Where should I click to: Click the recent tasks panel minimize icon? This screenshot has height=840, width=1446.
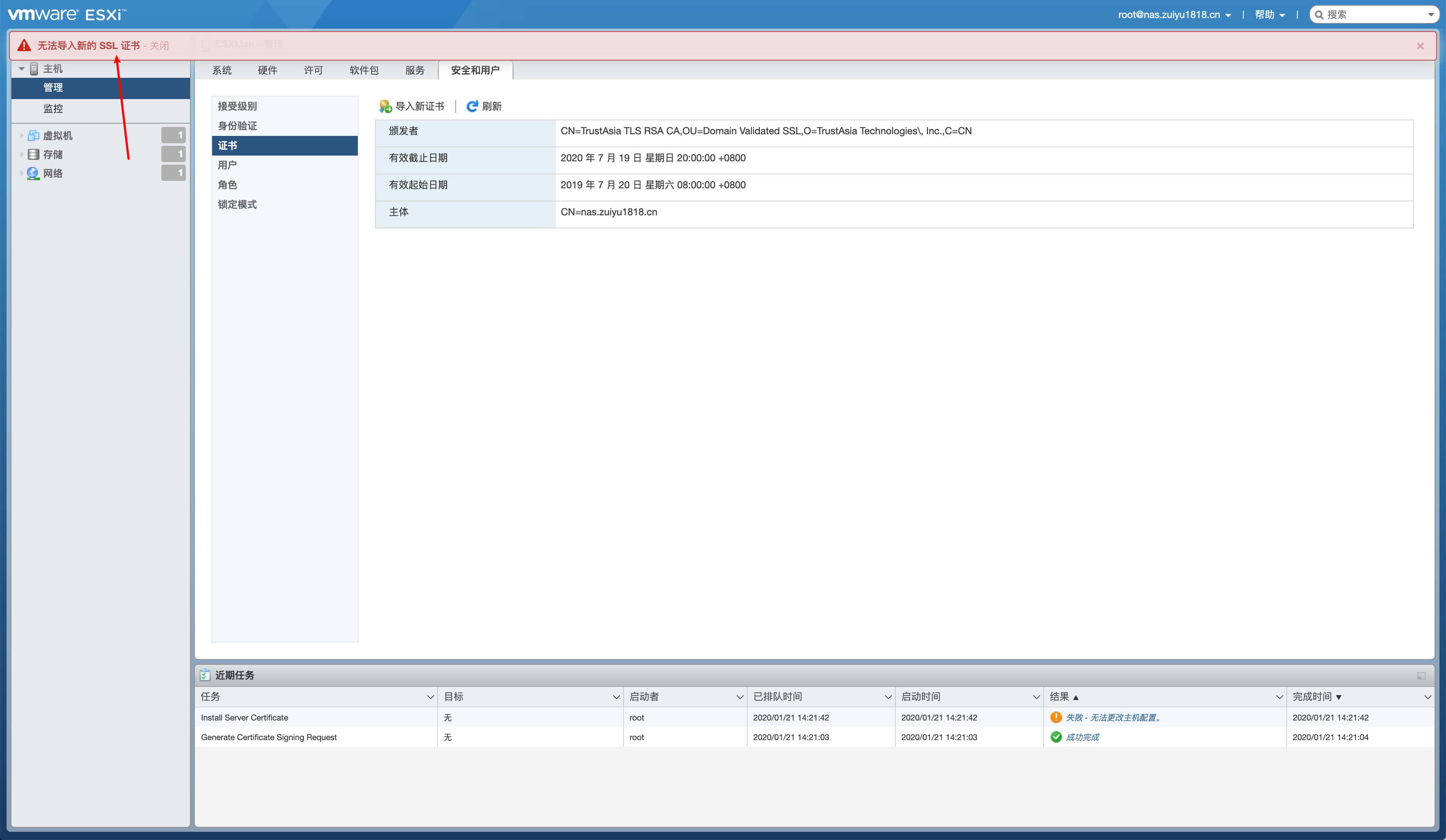pyautogui.click(x=1421, y=675)
